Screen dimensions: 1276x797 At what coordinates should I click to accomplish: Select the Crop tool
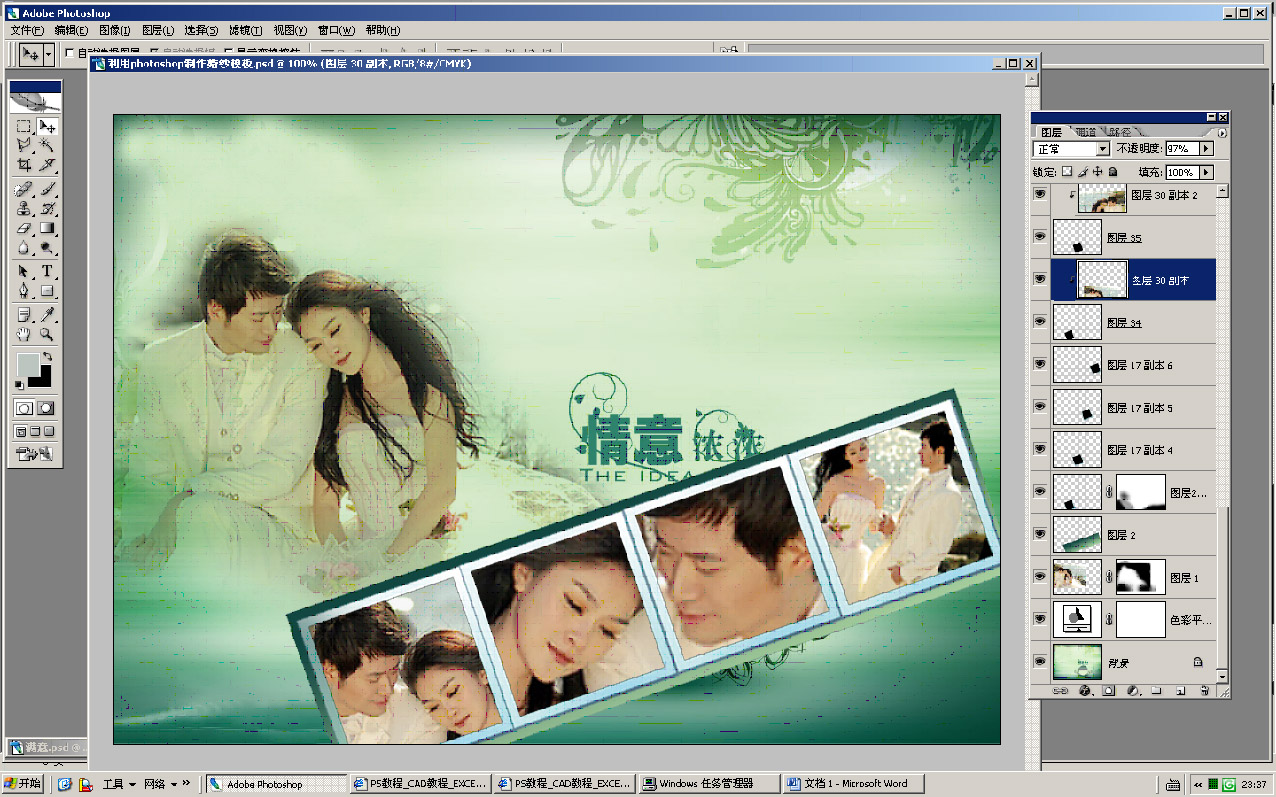(24, 165)
